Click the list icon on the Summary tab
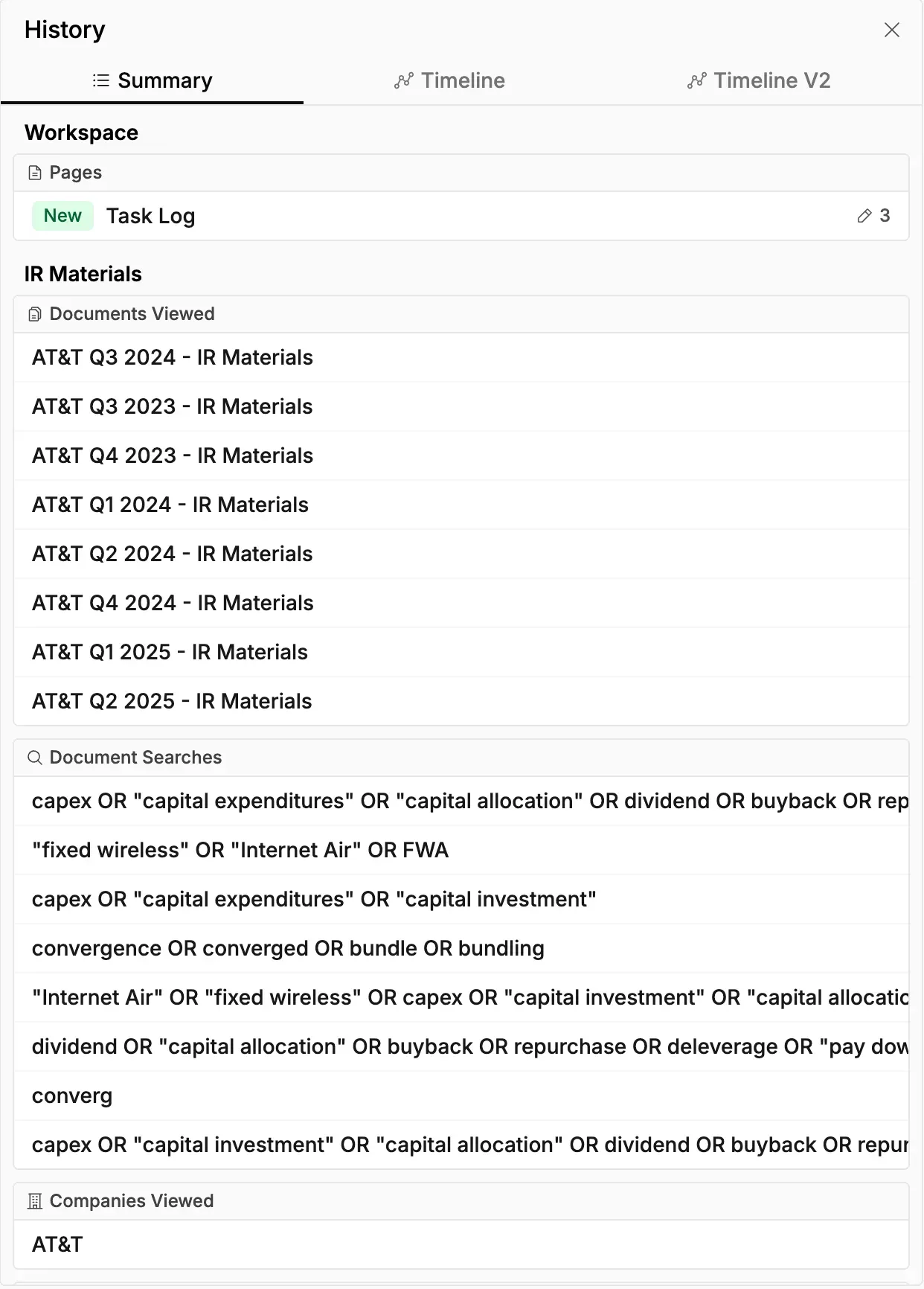 pos(100,80)
